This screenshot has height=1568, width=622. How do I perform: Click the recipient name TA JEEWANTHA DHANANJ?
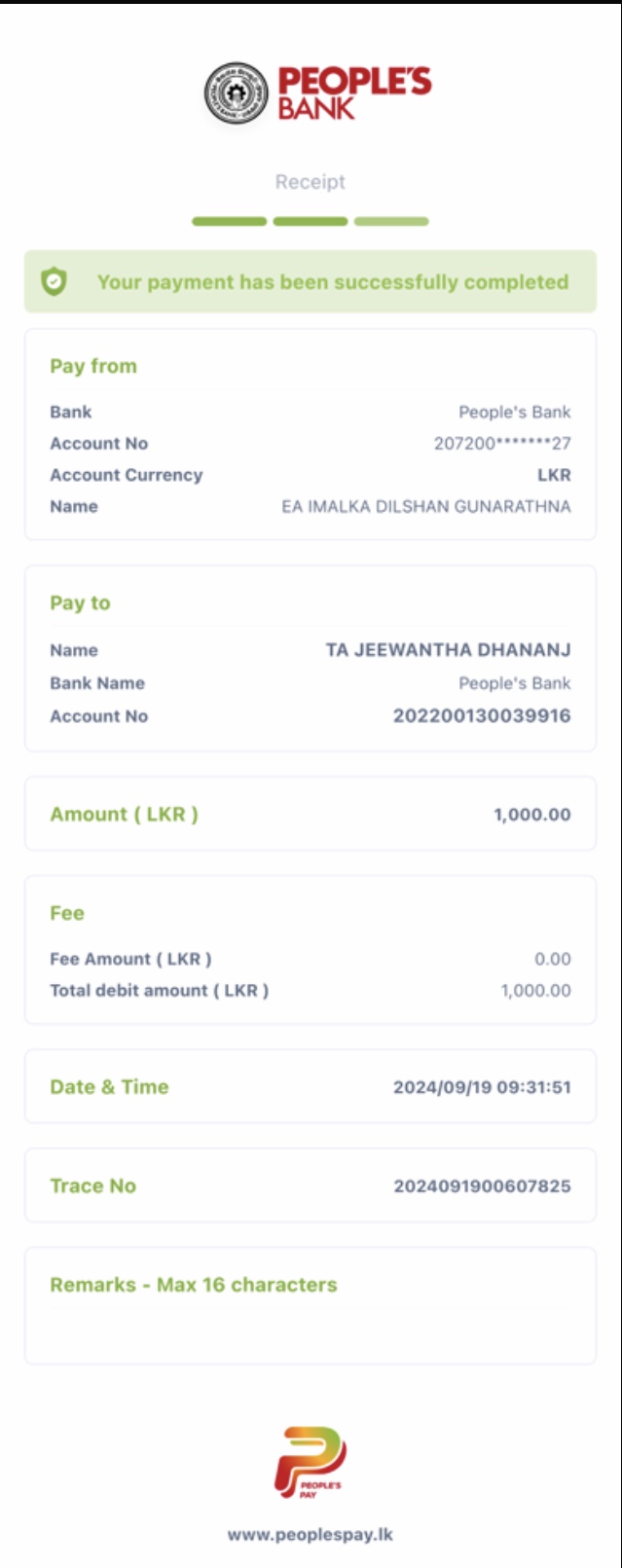click(x=448, y=650)
